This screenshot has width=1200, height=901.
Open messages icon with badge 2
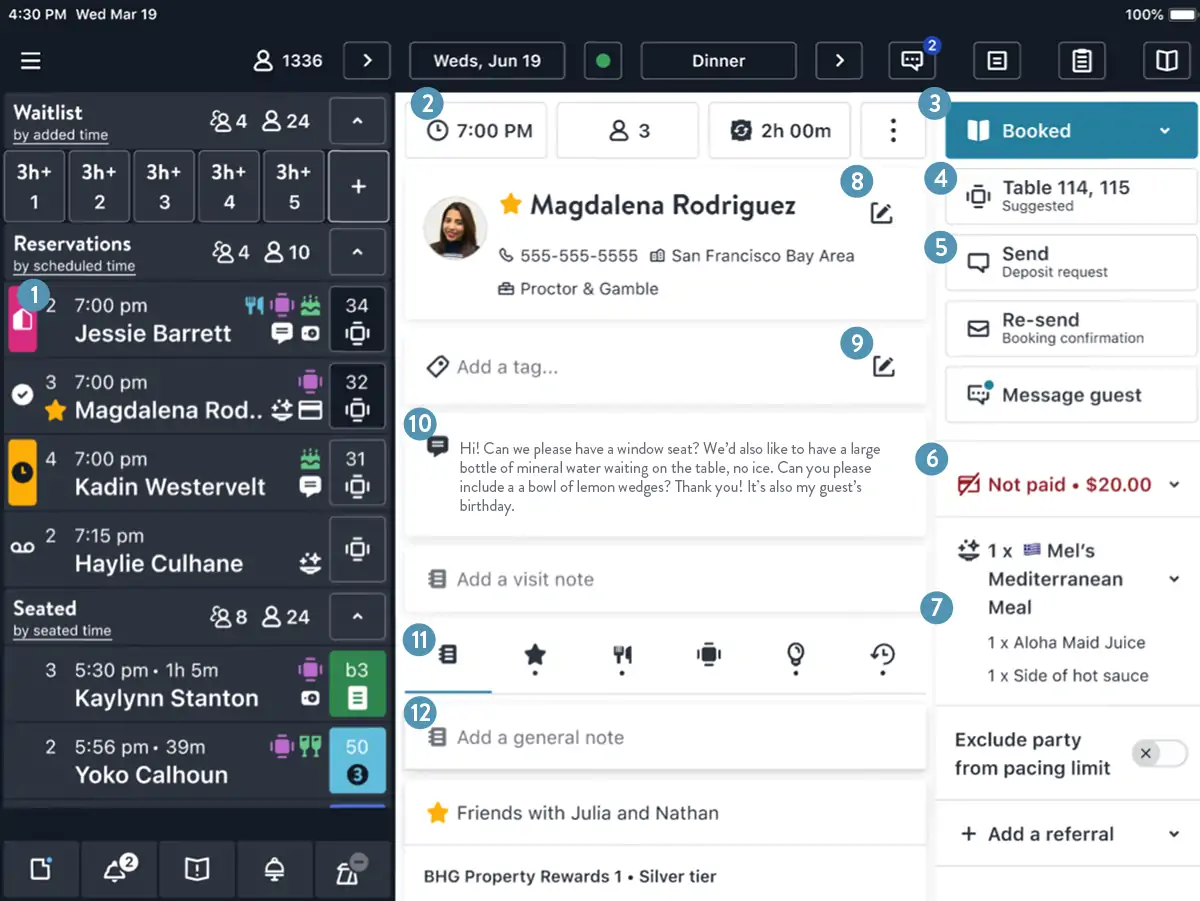coord(912,61)
